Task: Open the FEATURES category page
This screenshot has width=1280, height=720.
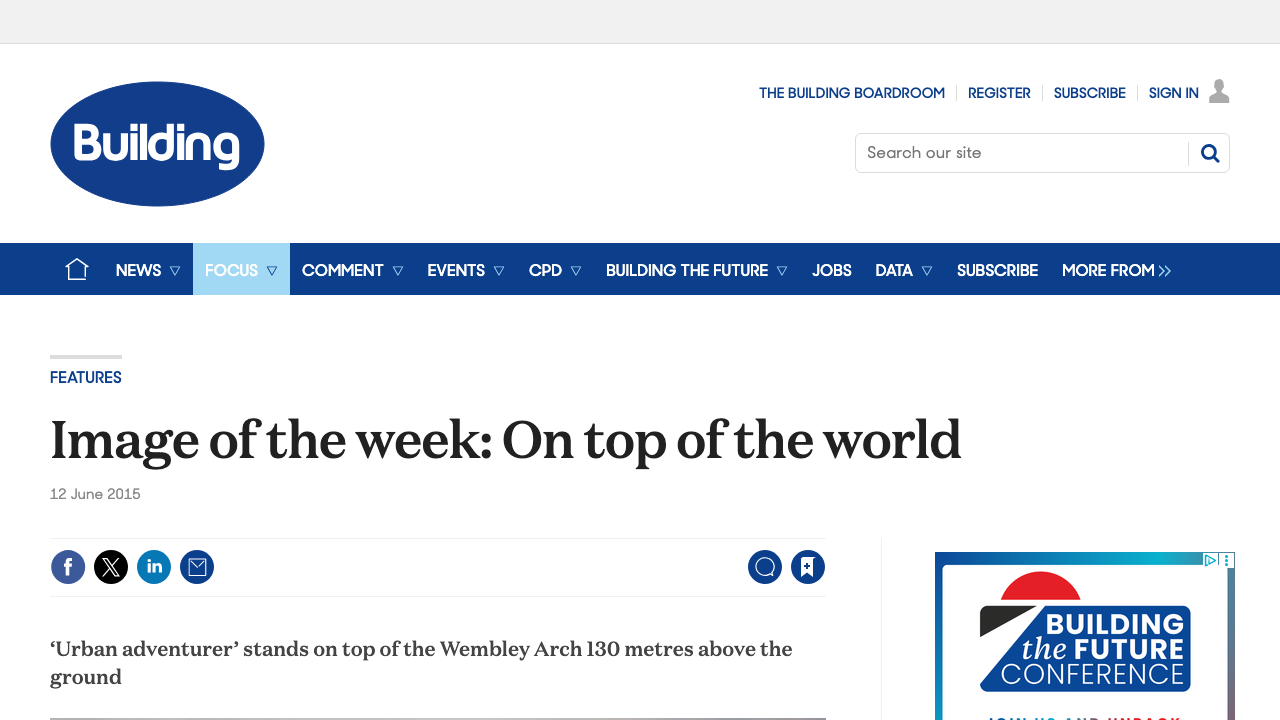Action: 85,377
